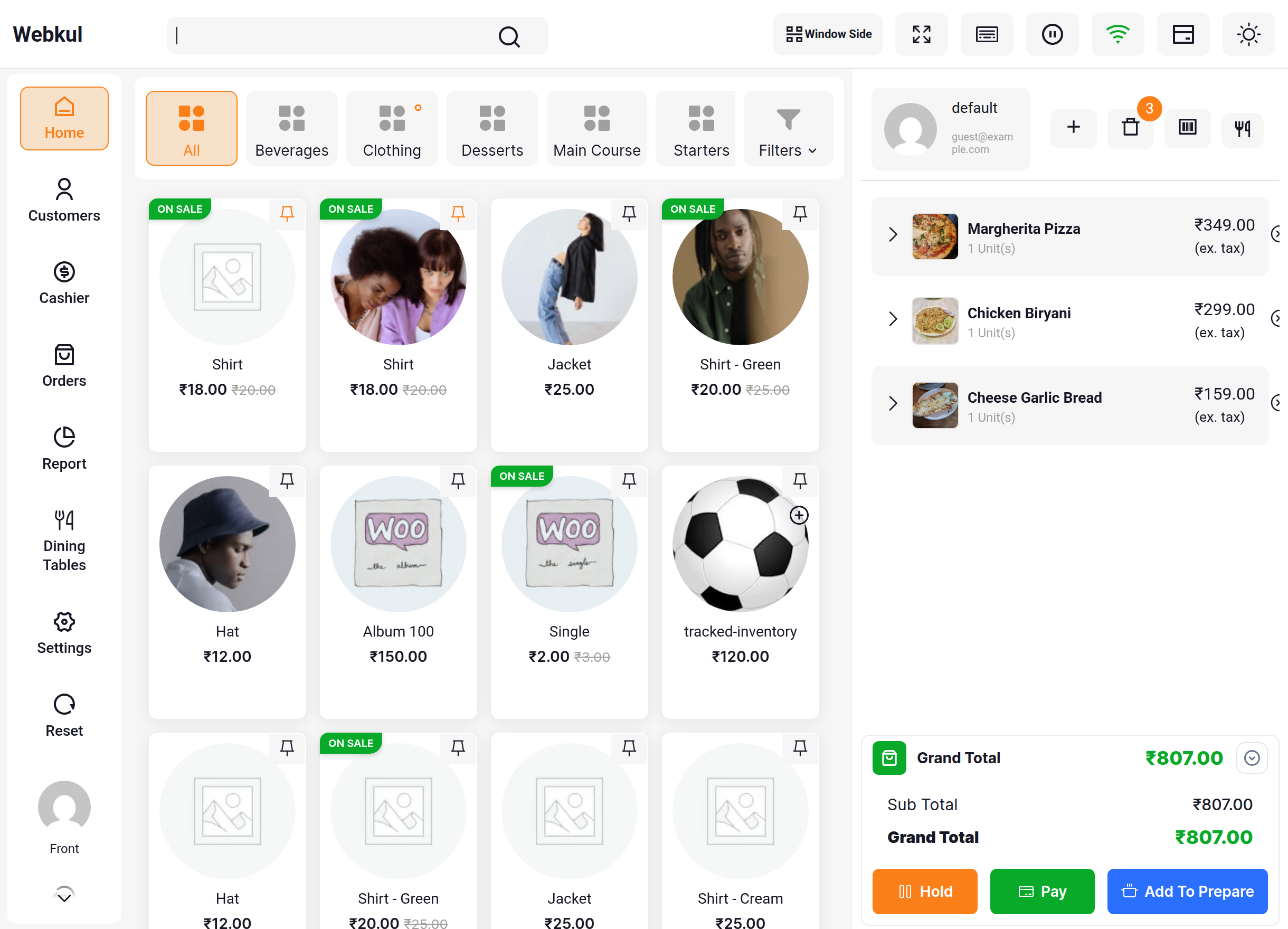1288x929 pixels.
Task: Open Cashier in the sidebar
Action: coord(64,283)
